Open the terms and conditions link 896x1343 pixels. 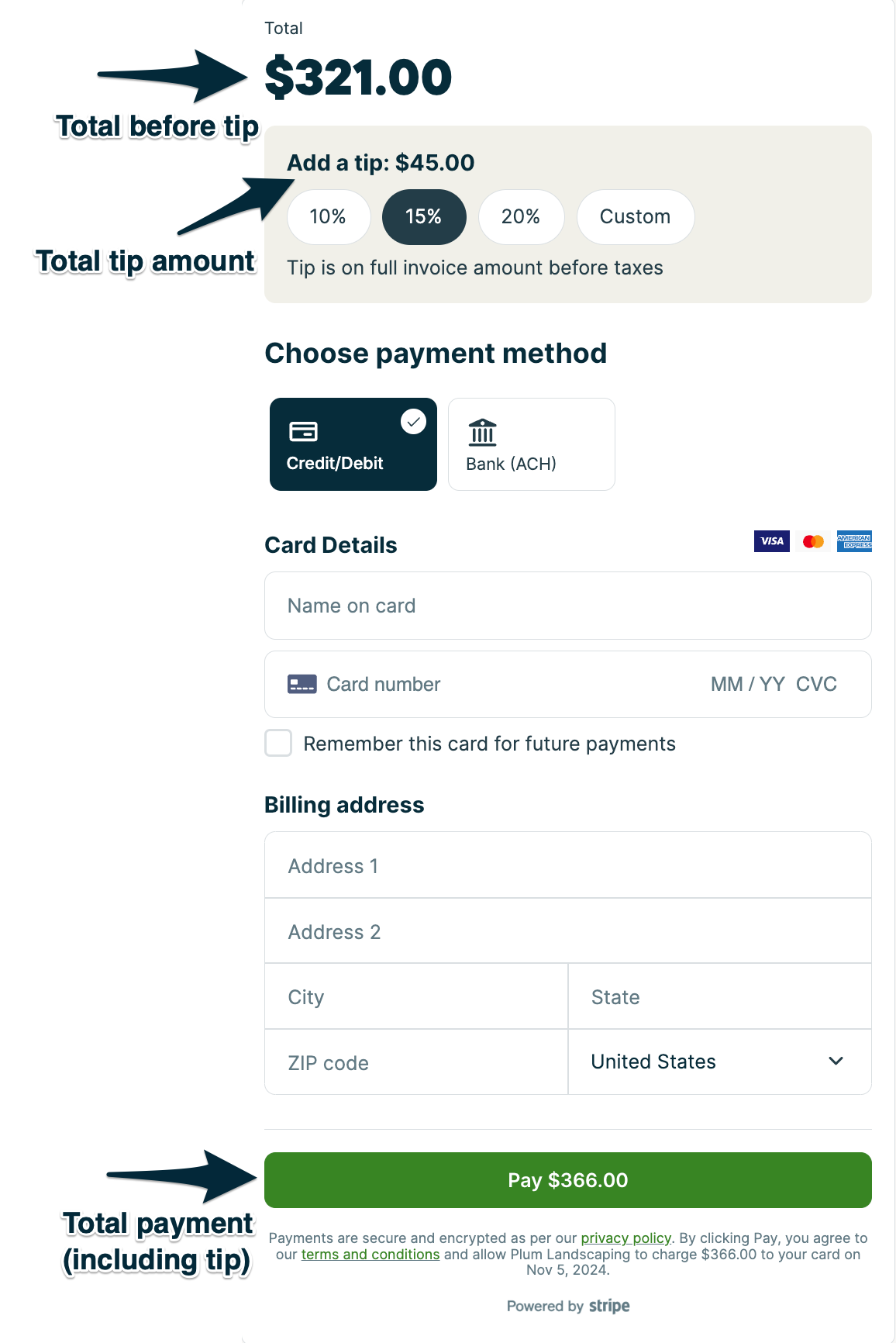point(370,1255)
